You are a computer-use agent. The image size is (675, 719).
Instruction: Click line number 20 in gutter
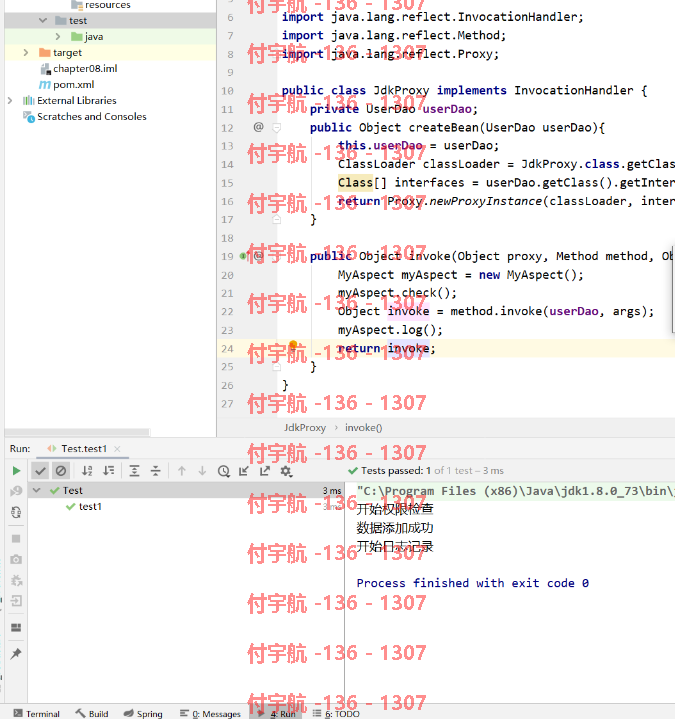point(227,275)
